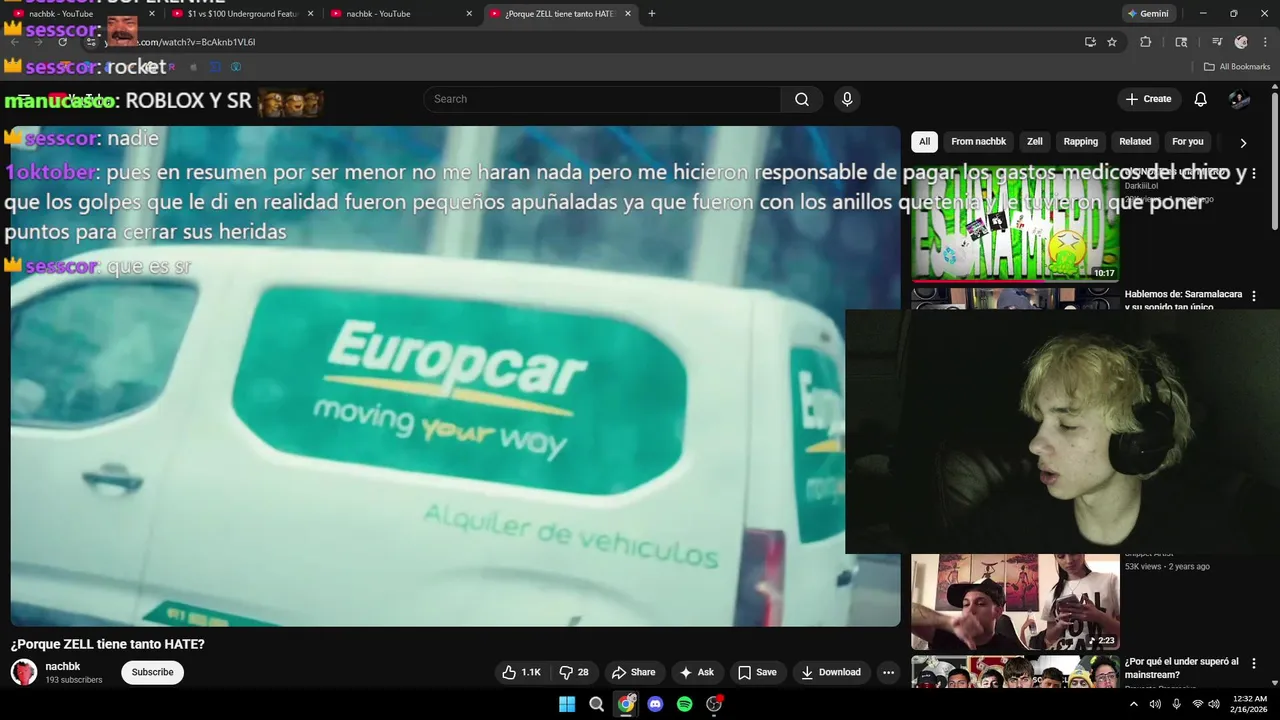Screen dimensions: 1280x720
Task: Switch to '$1 vs $100 Underground' browser tab
Action: 244,14
